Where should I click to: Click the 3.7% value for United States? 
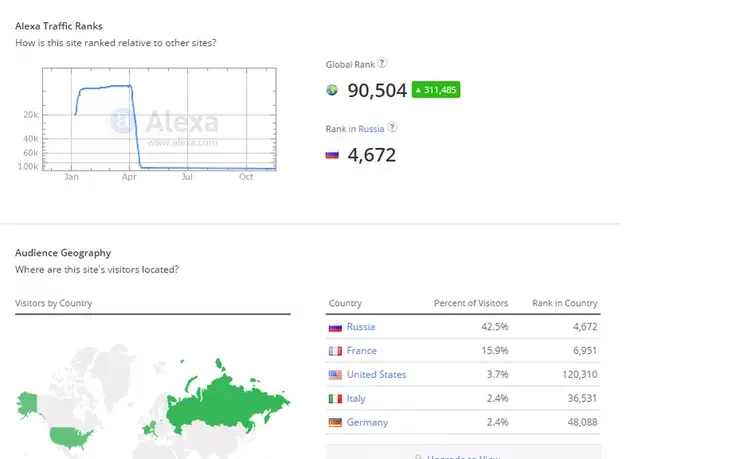pos(498,374)
